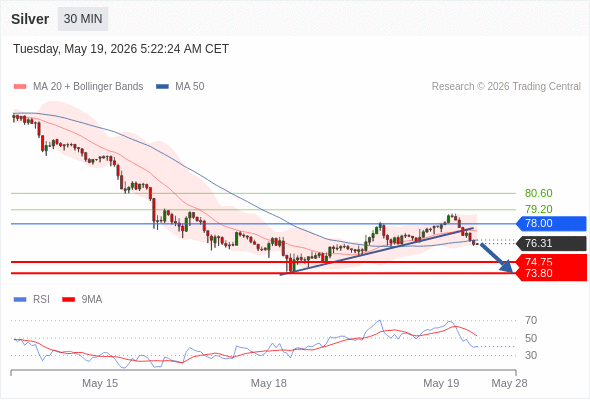Screen dimensions: 590x400
Task: Click the blue MA 50 legend swatch
Action: coord(162,87)
